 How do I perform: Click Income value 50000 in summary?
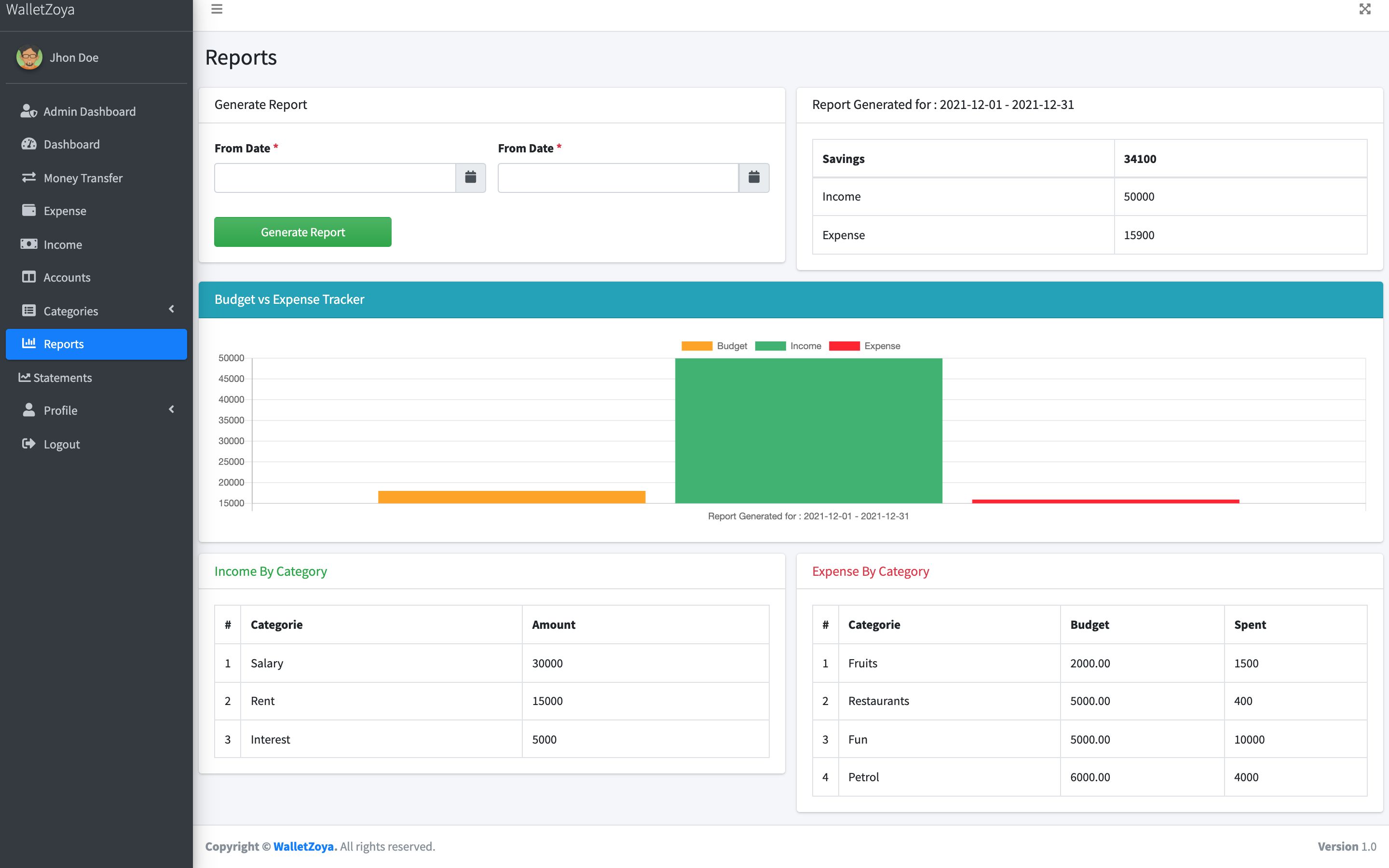[1139, 196]
